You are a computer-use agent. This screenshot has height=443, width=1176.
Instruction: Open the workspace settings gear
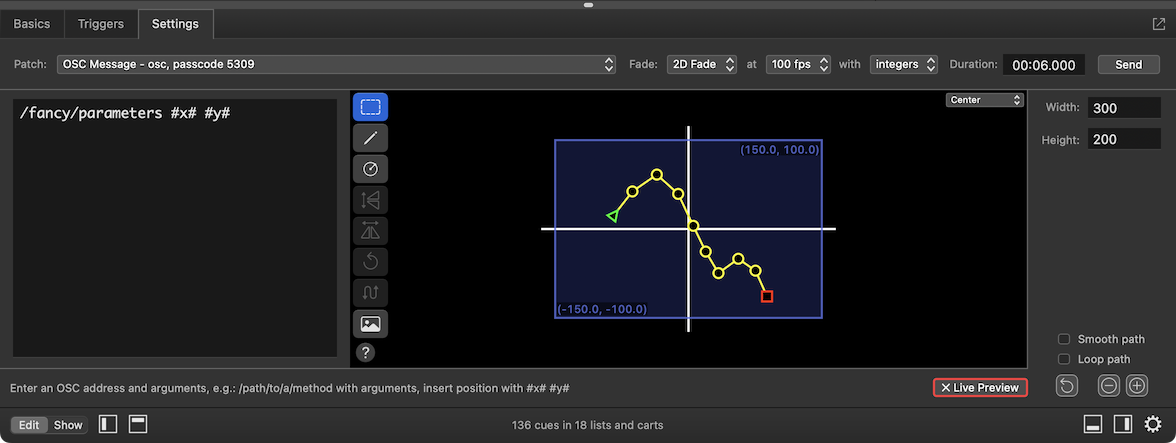(x=1153, y=425)
